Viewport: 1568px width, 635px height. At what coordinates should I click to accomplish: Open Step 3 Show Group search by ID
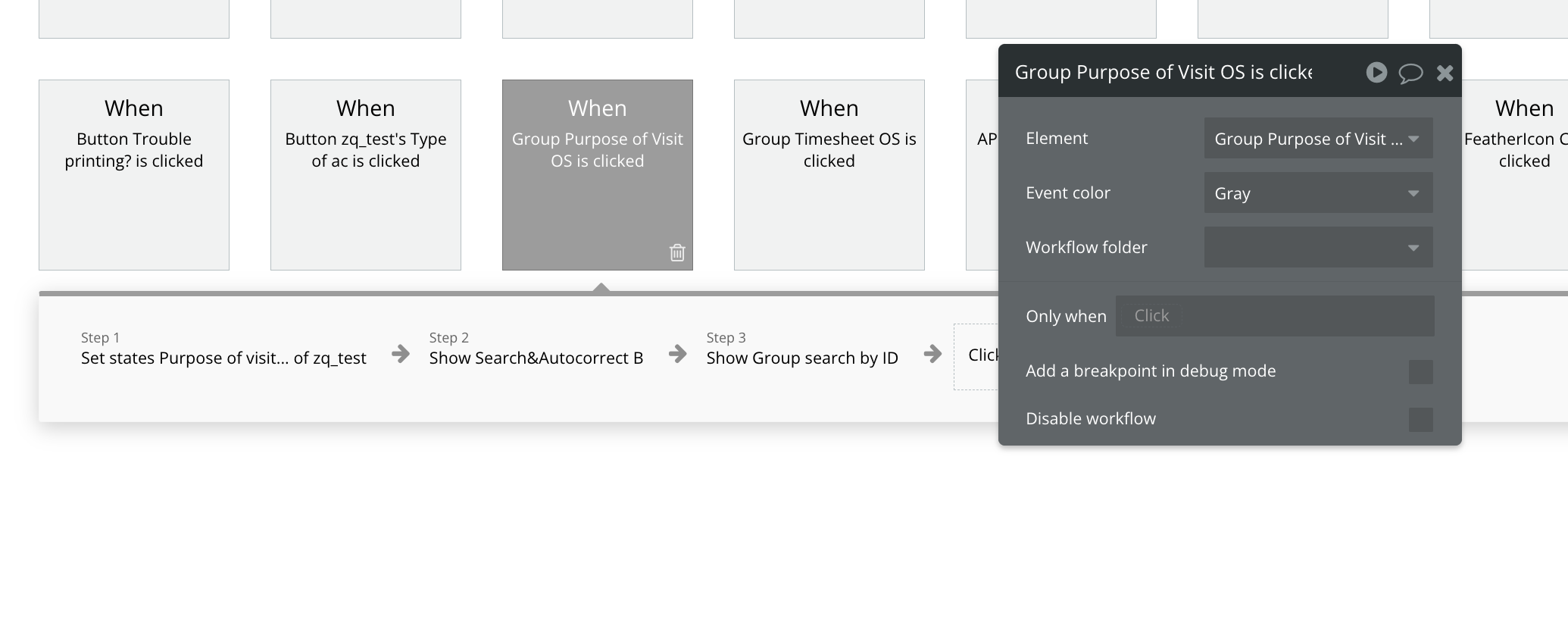pos(802,349)
